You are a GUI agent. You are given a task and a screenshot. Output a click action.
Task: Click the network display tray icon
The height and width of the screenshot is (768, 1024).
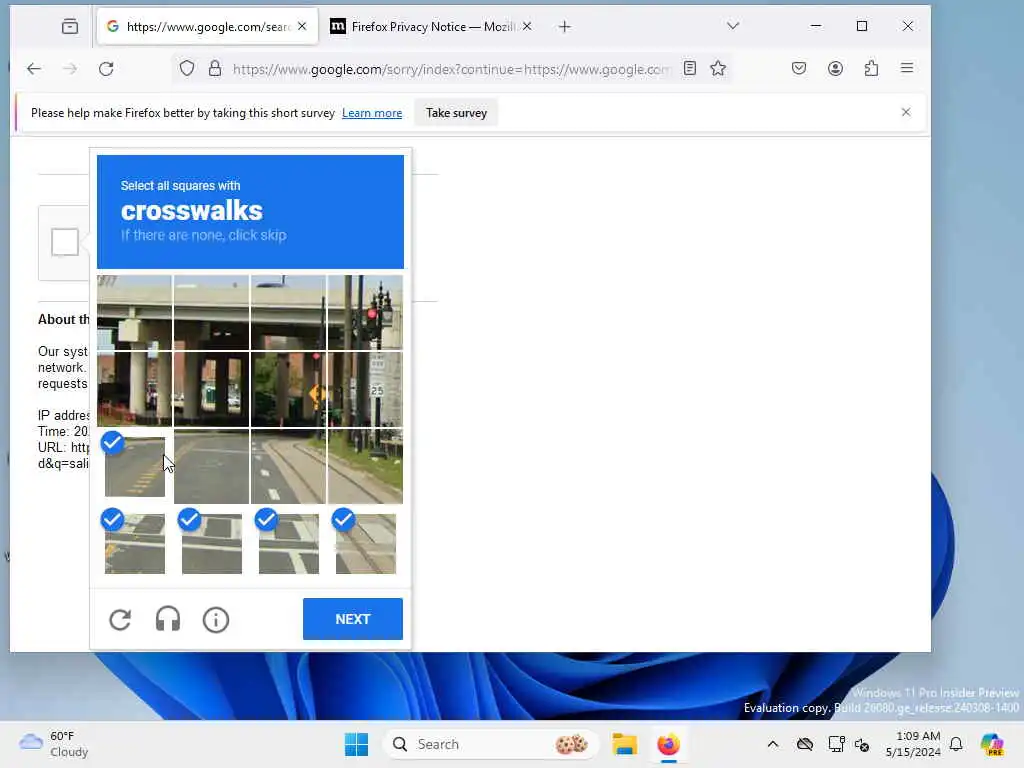pos(836,744)
